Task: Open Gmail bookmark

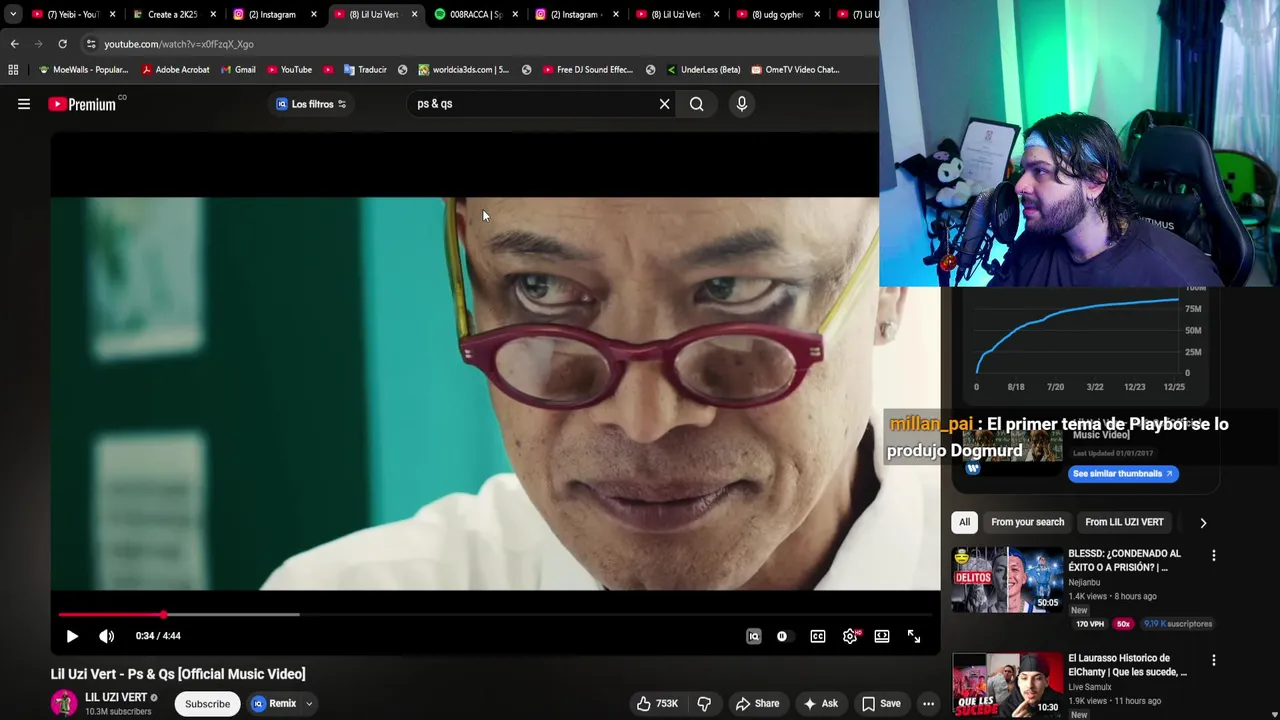Action: [x=238, y=70]
